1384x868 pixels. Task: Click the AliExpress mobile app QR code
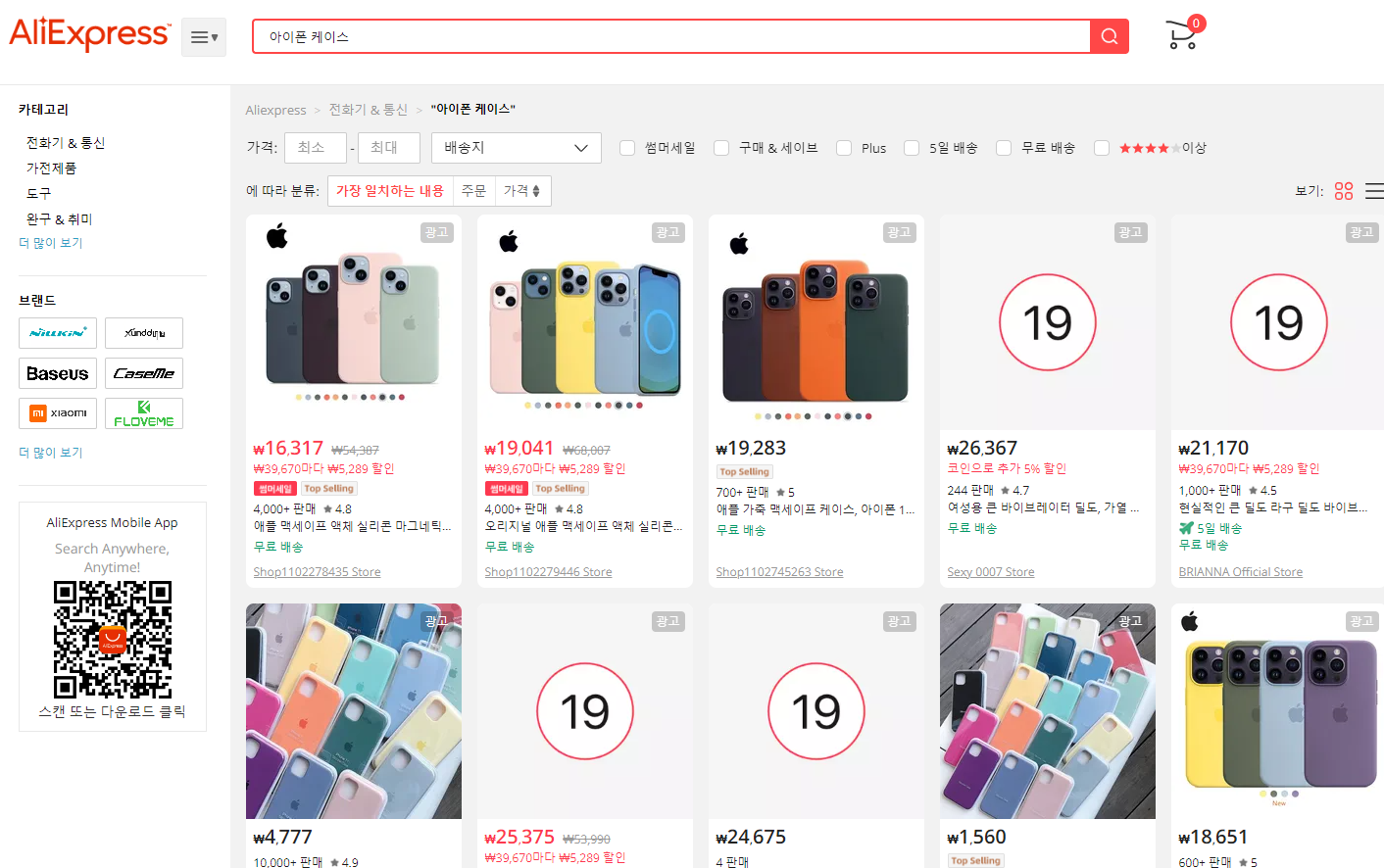(113, 640)
